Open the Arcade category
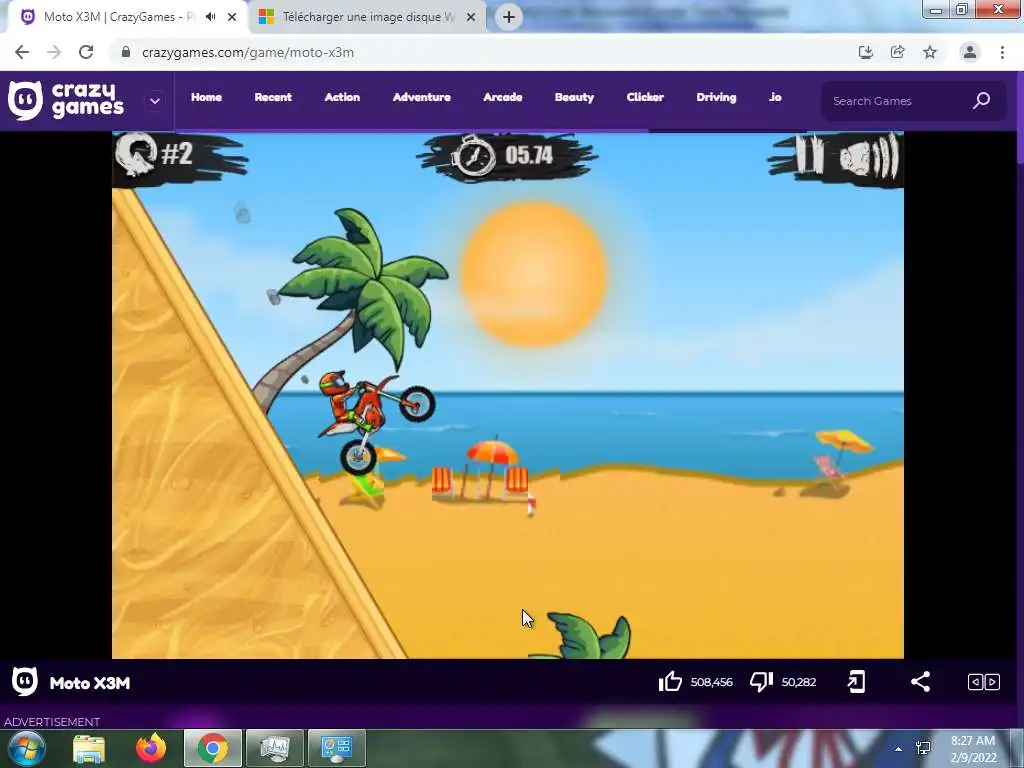Viewport: 1024px width, 768px height. (503, 97)
